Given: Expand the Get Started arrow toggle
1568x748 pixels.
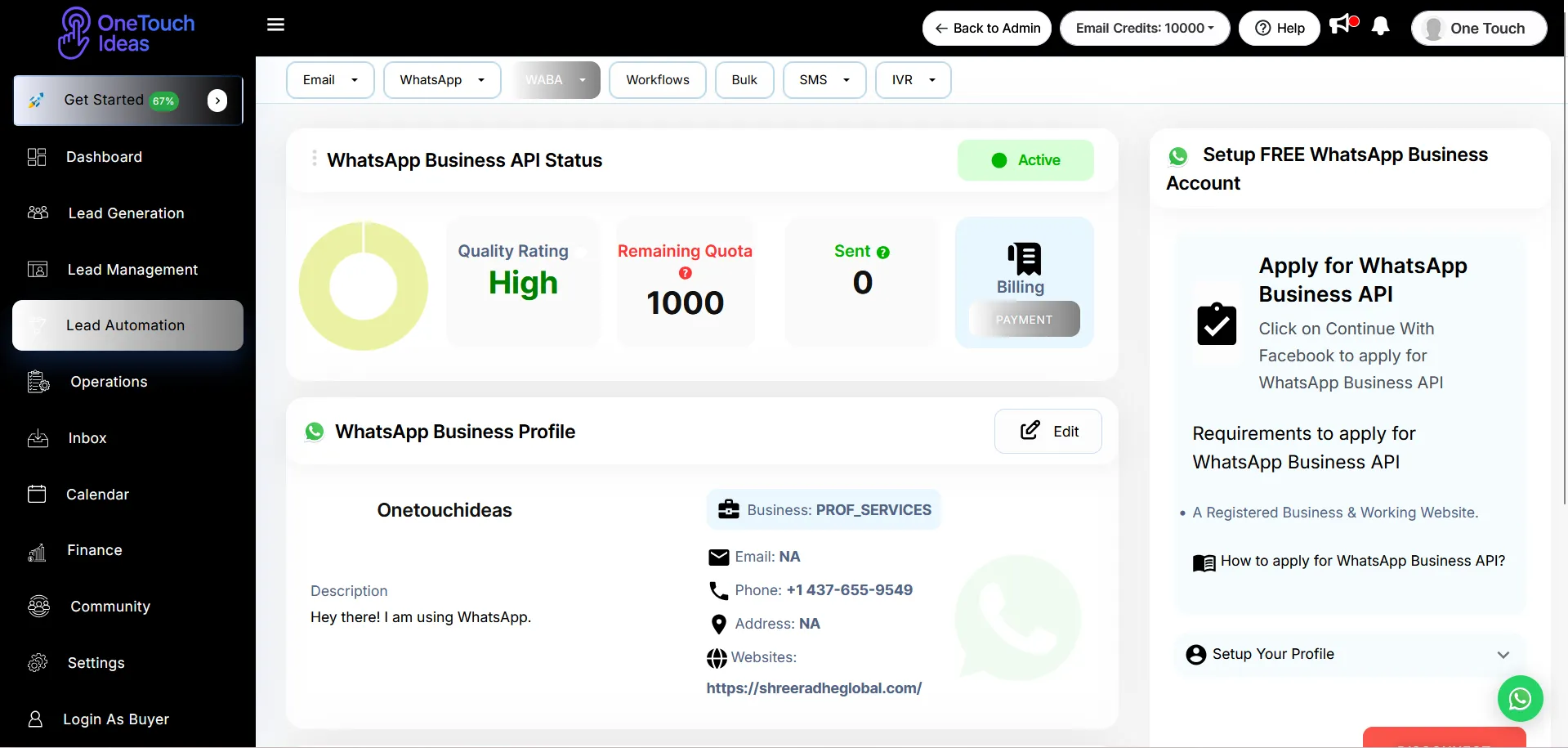Looking at the screenshot, I should (217, 101).
